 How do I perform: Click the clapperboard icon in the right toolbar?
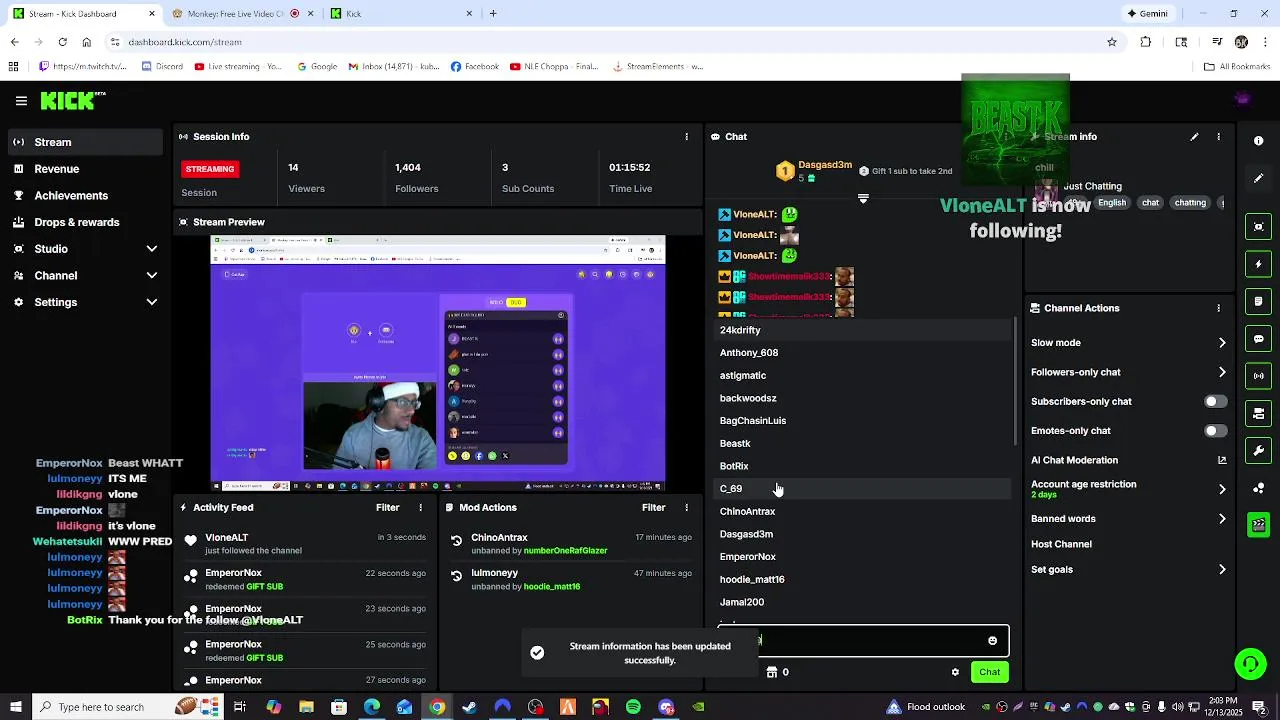(x=1258, y=525)
